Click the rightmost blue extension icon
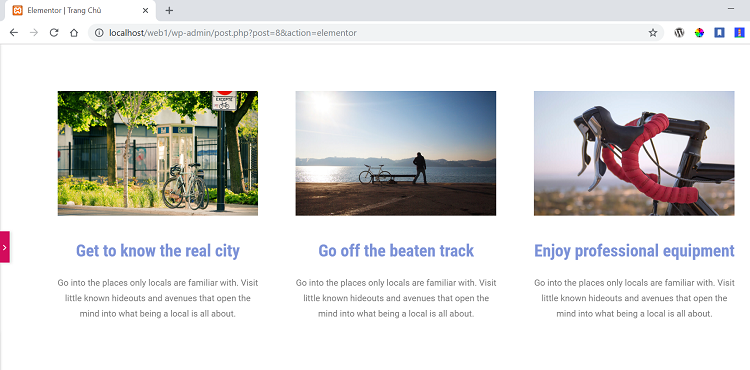Image resolution: width=750 pixels, height=370 pixels. pos(739,33)
